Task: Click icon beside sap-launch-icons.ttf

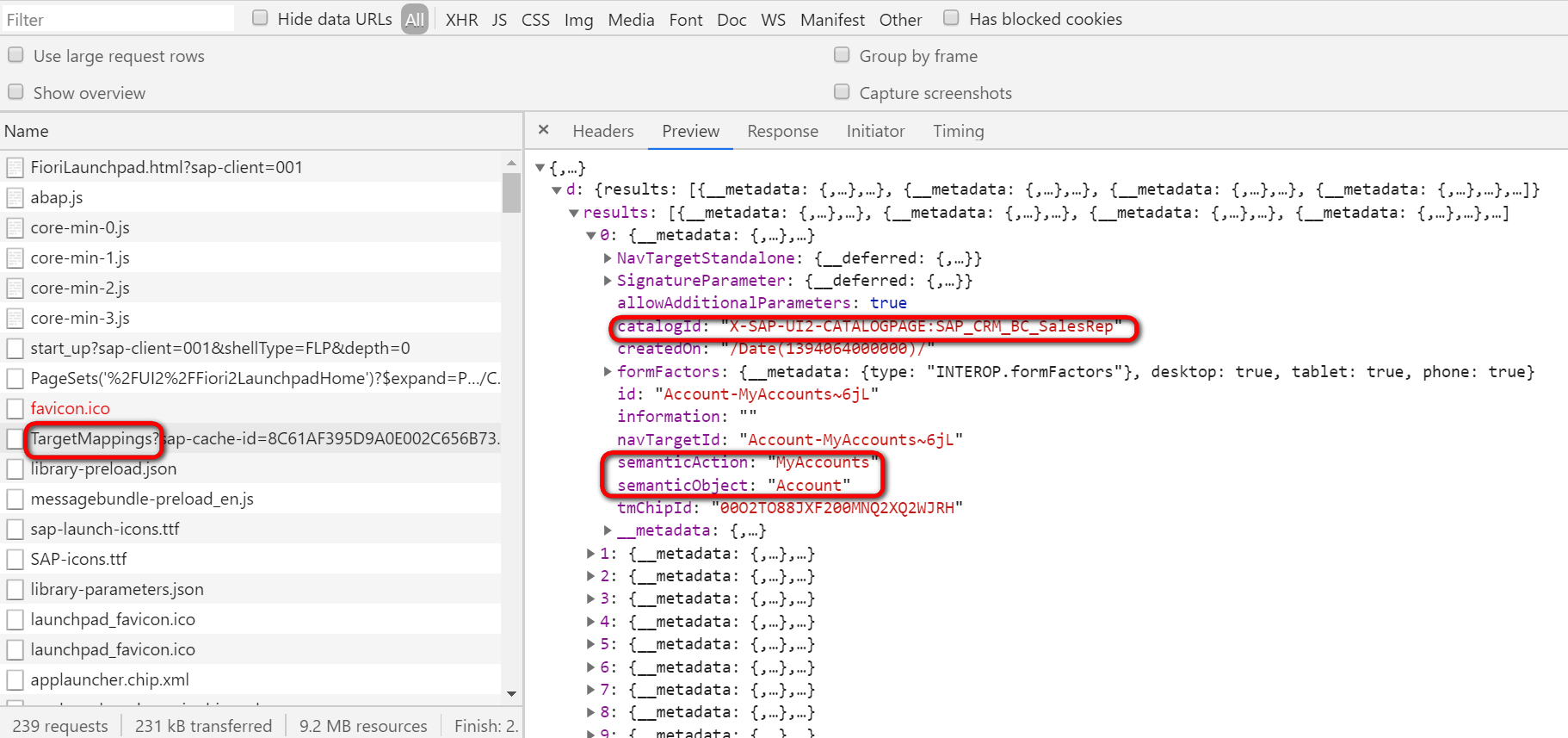Action: point(15,529)
